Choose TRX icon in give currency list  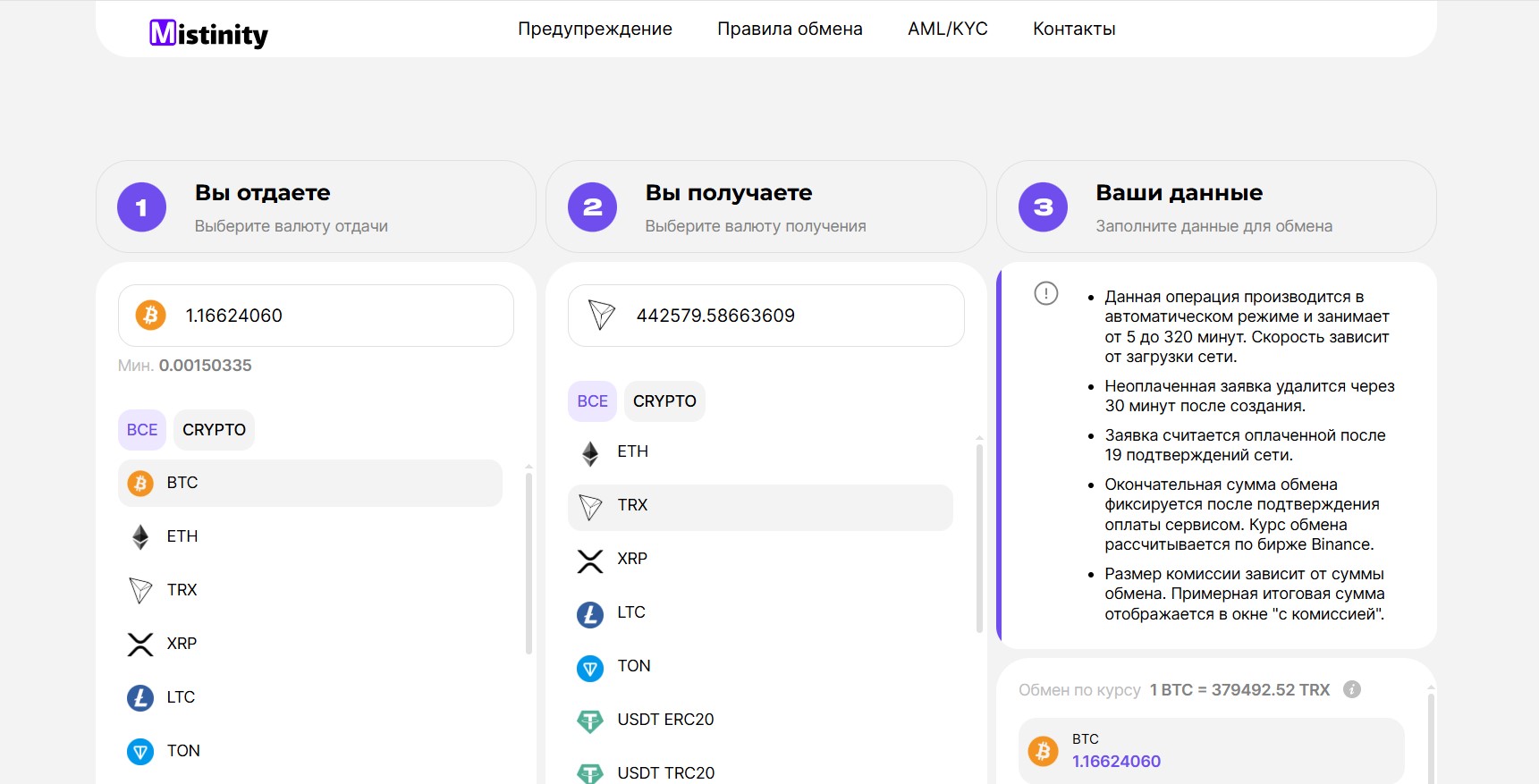coord(140,591)
